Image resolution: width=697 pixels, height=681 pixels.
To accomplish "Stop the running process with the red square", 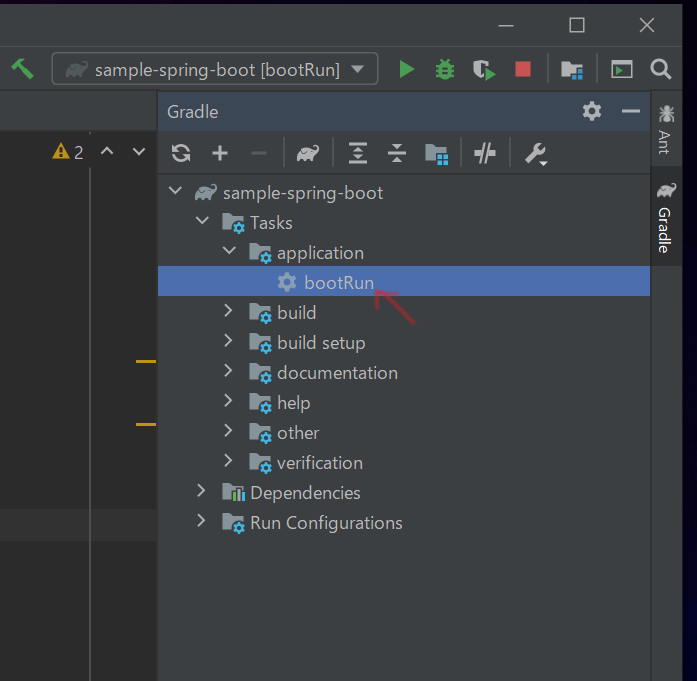I will (523, 69).
